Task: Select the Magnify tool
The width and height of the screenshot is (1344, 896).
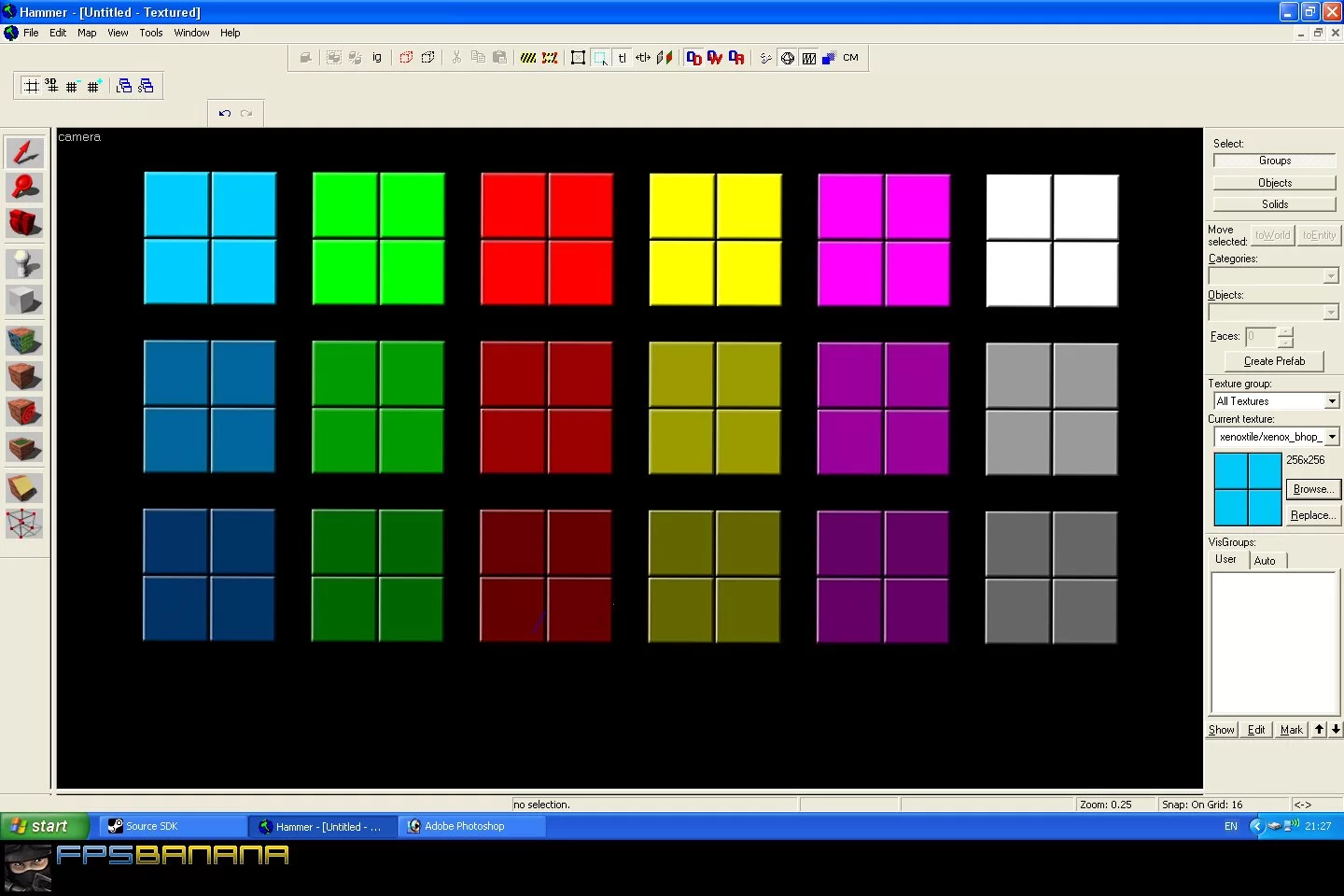Action: pos(25,188)
